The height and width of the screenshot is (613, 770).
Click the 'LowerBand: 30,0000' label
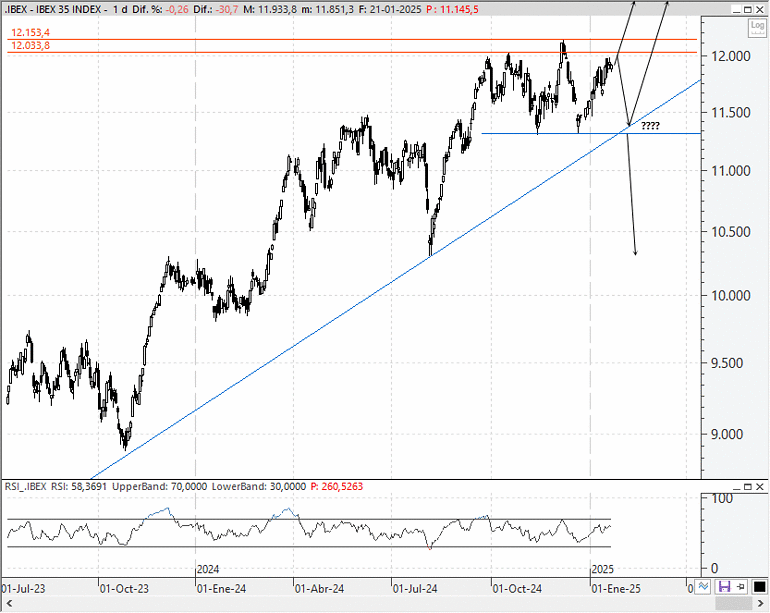click(x=259, y=487)
